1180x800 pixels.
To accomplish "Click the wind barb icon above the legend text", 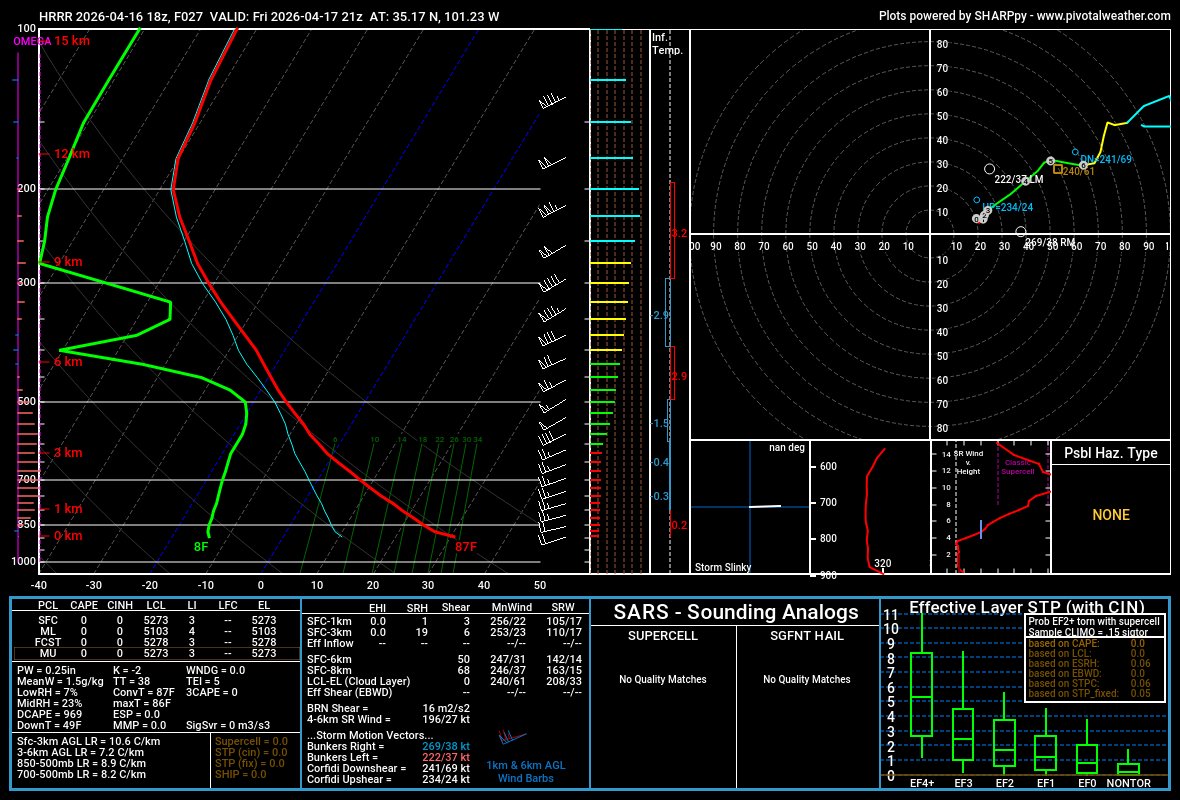I will click(512, 736).
